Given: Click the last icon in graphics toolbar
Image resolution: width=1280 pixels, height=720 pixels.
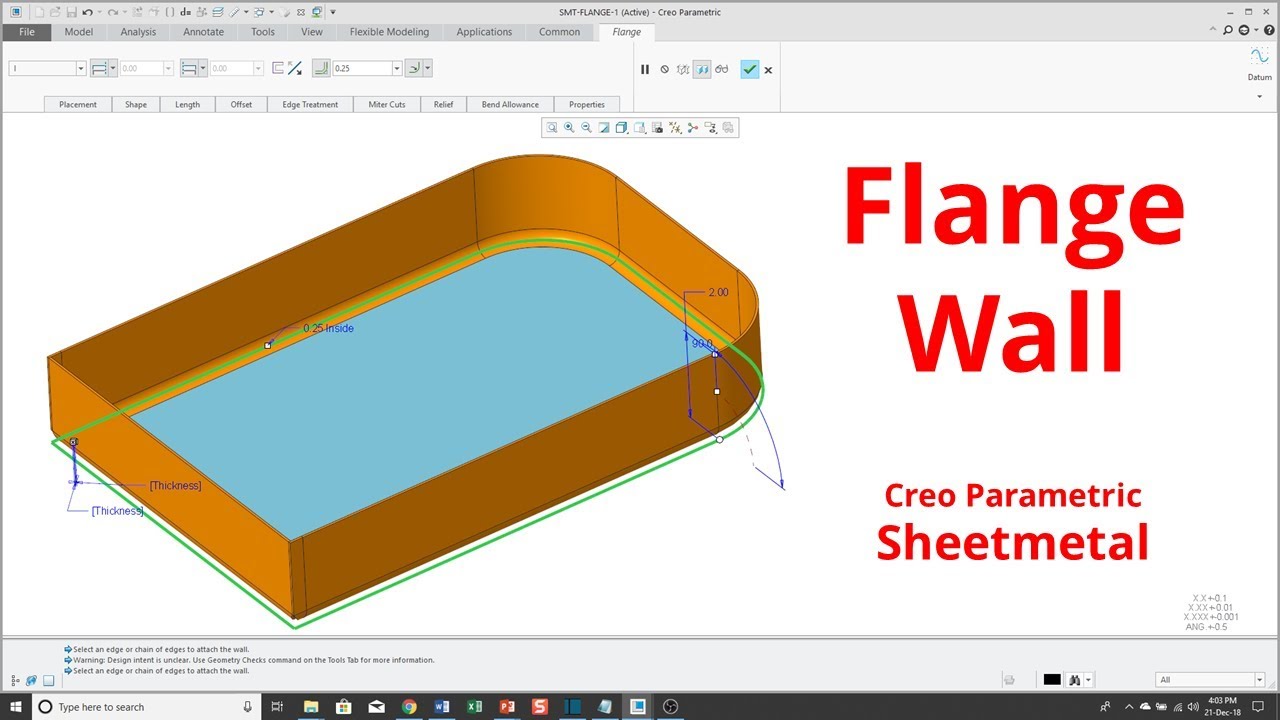Looking at the screenshot, I should (728, 127).
